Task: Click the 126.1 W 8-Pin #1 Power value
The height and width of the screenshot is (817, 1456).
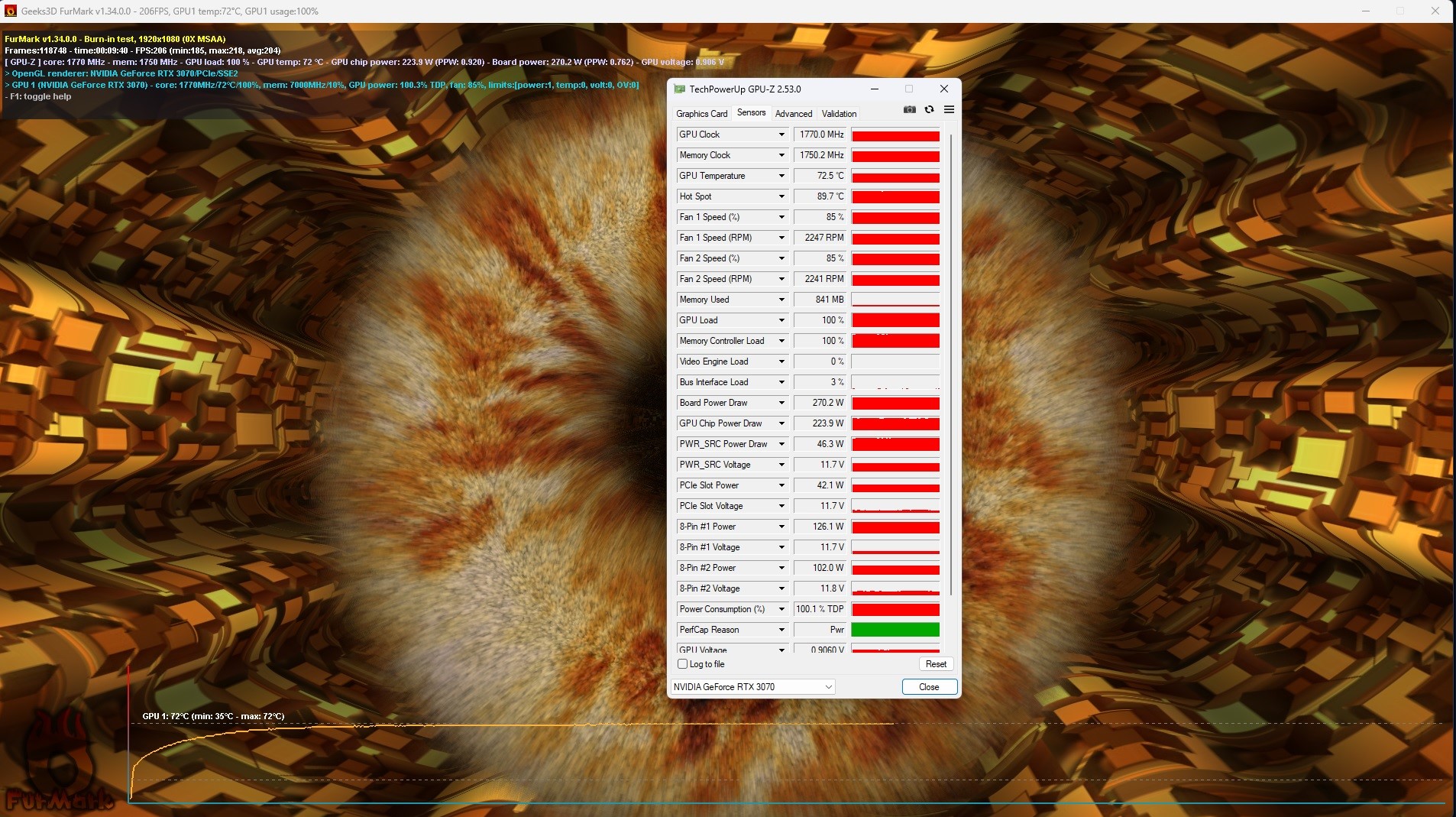Action: [820, 527]
